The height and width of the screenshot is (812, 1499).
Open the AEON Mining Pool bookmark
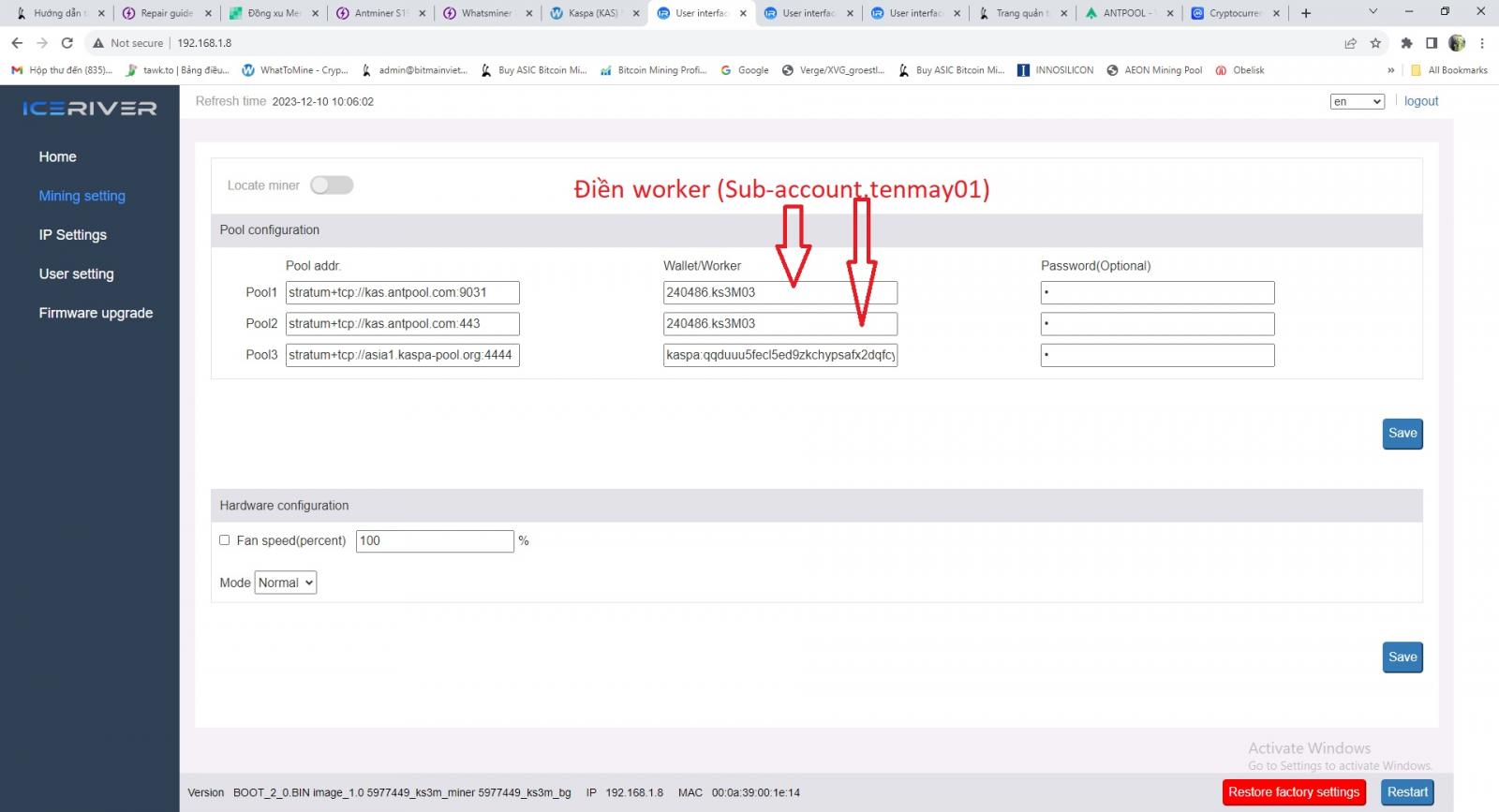(x=1154, y=70)
